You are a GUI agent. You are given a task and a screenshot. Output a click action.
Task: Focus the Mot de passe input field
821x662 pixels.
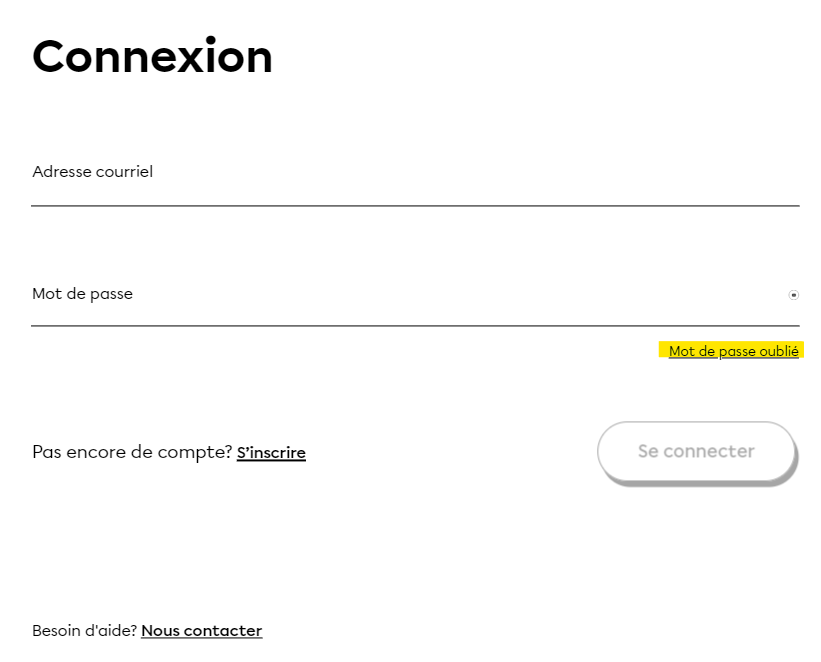click(400, 307)
